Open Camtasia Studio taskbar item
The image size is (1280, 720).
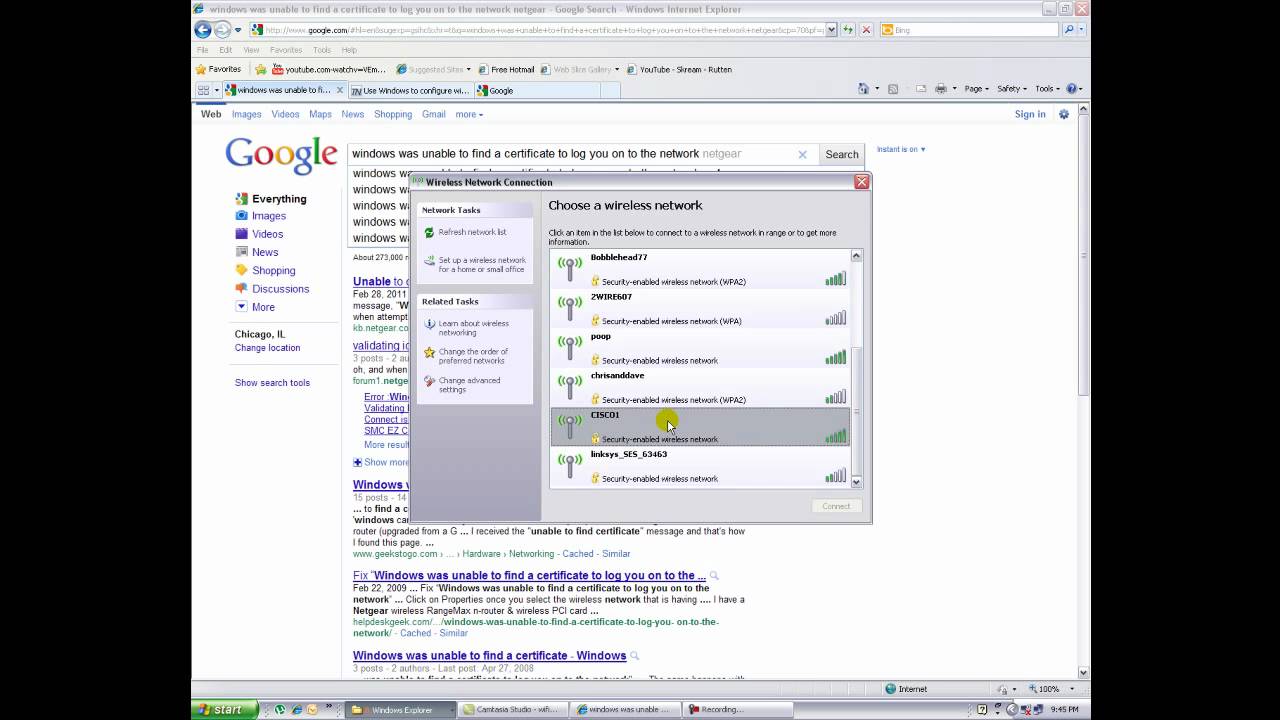(x=515, y=710)
